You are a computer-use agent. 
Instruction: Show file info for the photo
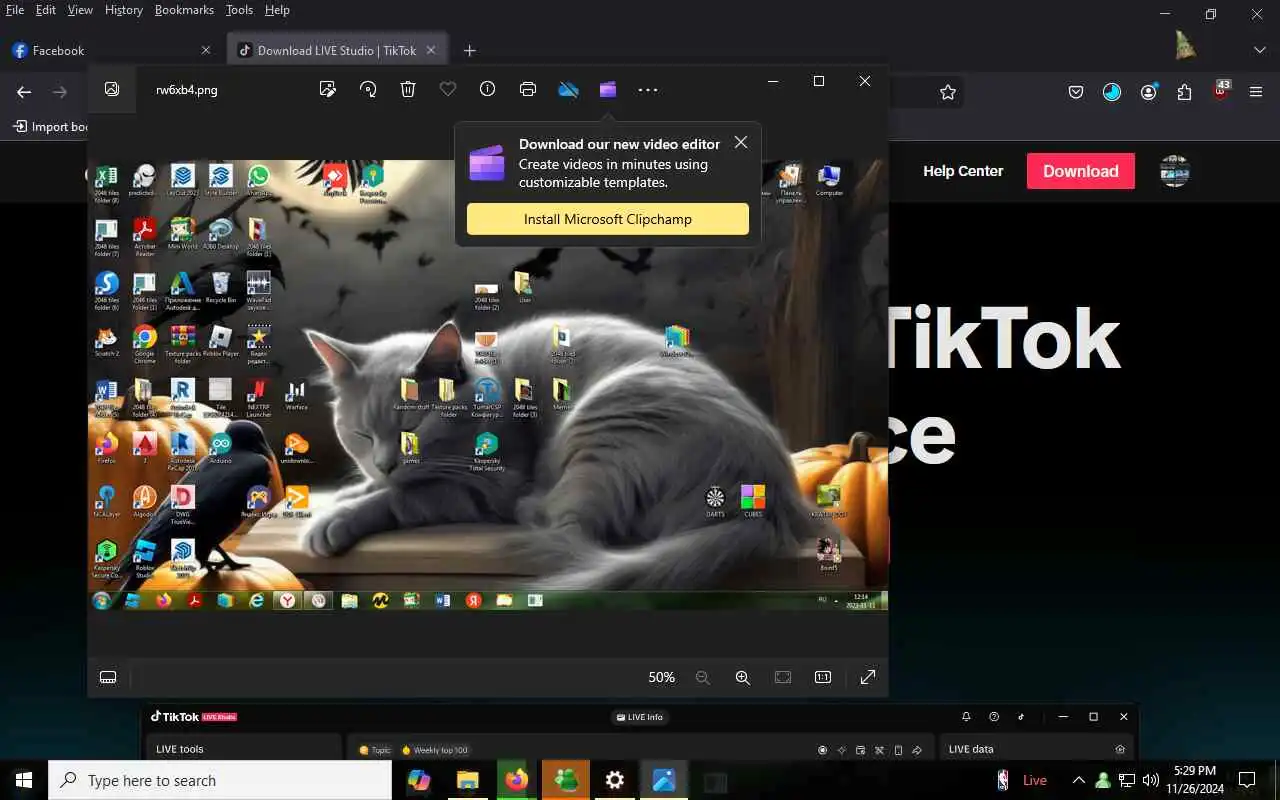(487, 89)
